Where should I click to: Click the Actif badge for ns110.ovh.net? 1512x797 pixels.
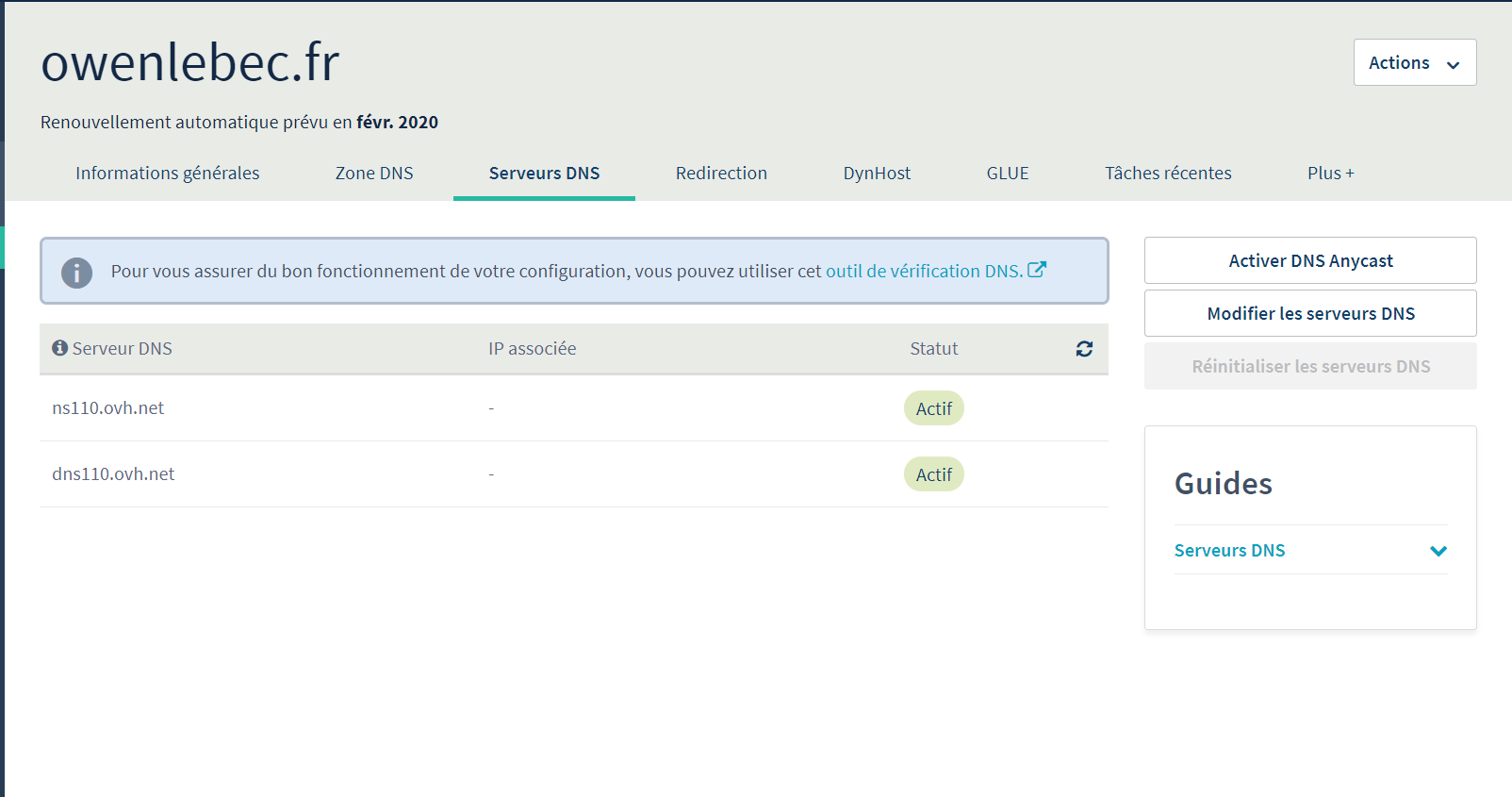934,408
